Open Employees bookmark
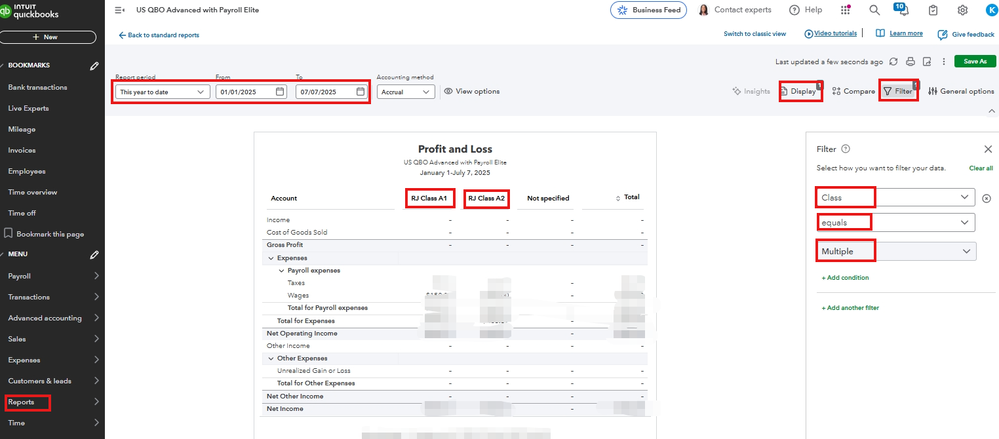The width and height of the screenshot is (999, 439). (27, 171)
